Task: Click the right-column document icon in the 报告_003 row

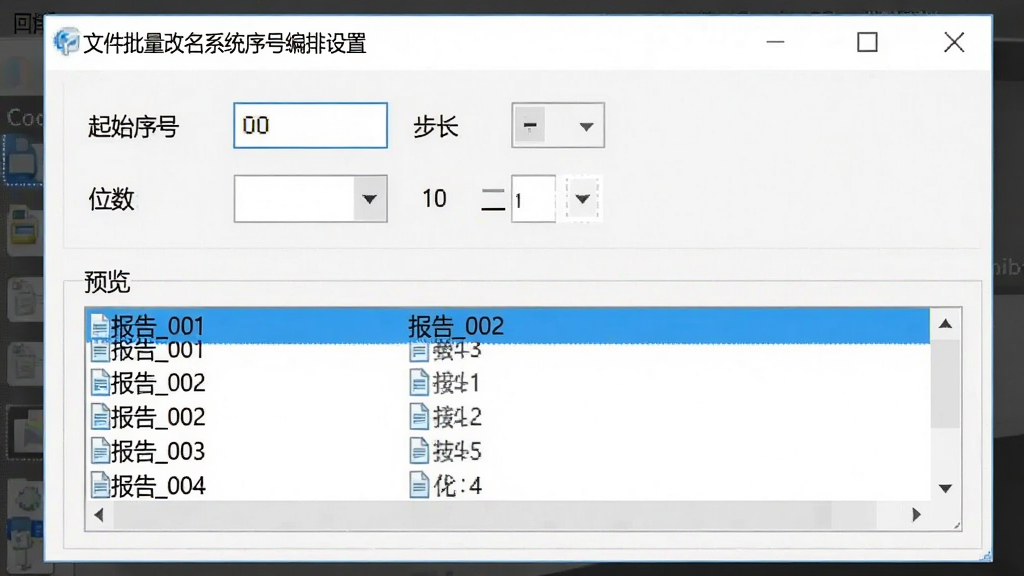Action: (x=419, y=451)
